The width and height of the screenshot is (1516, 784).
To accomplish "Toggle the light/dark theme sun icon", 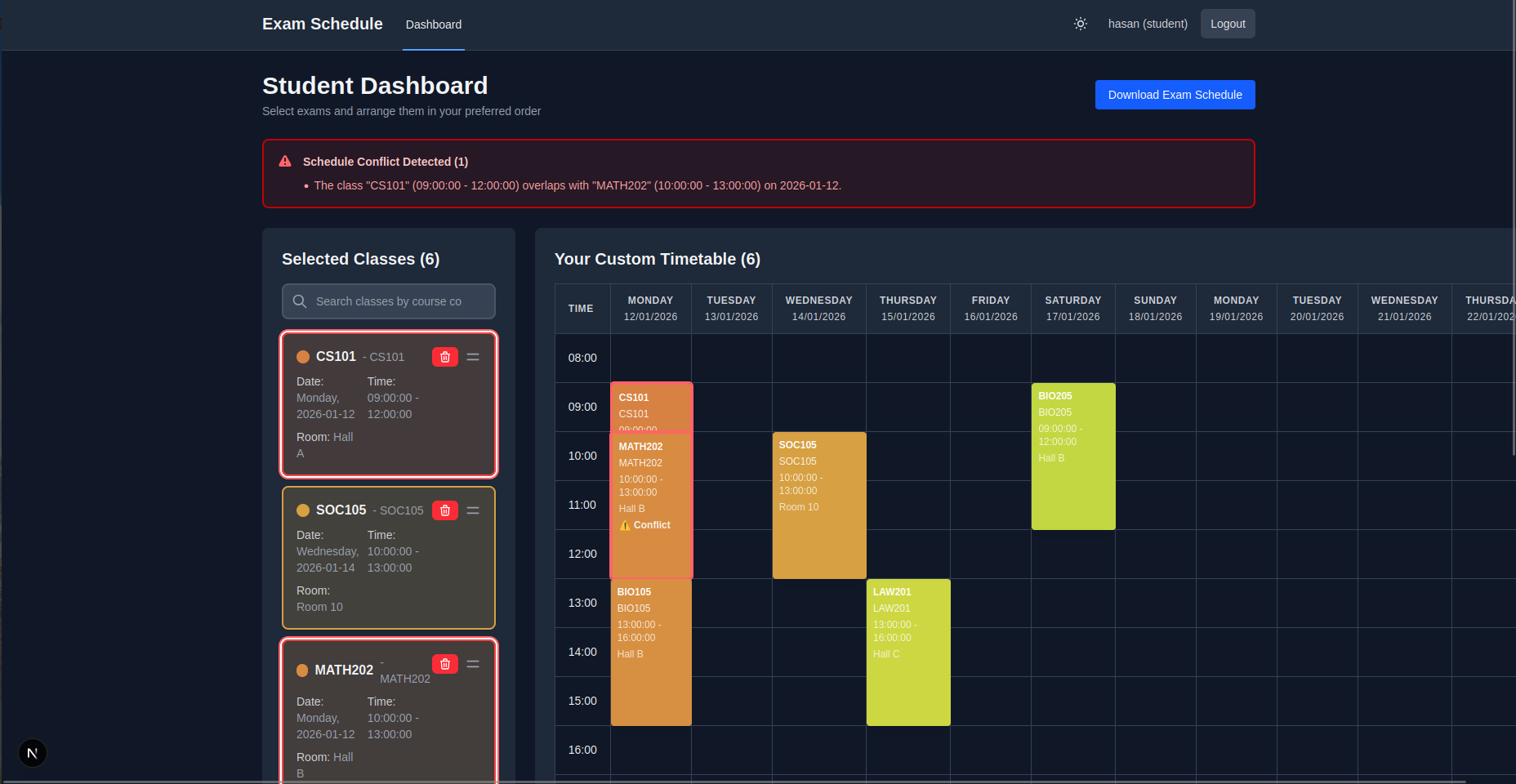I will point(1080,24).
